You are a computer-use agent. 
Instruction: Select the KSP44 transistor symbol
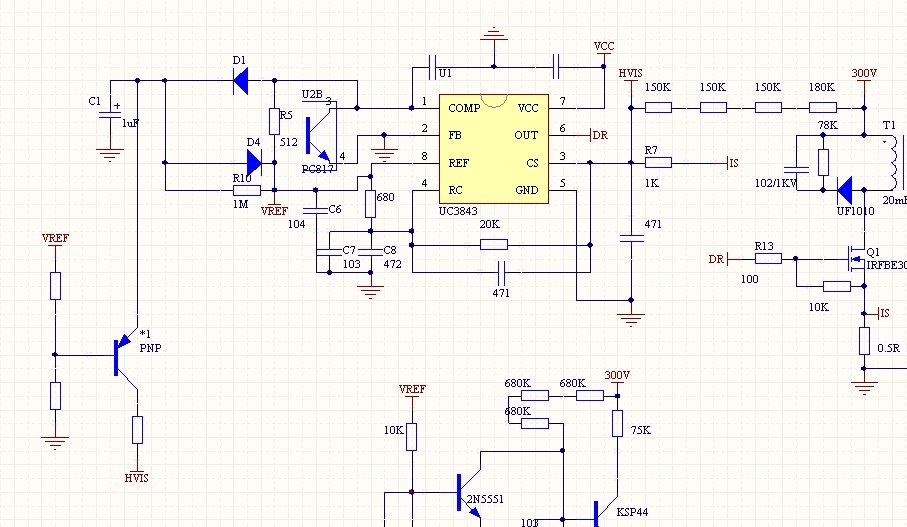tap(596, 515)
